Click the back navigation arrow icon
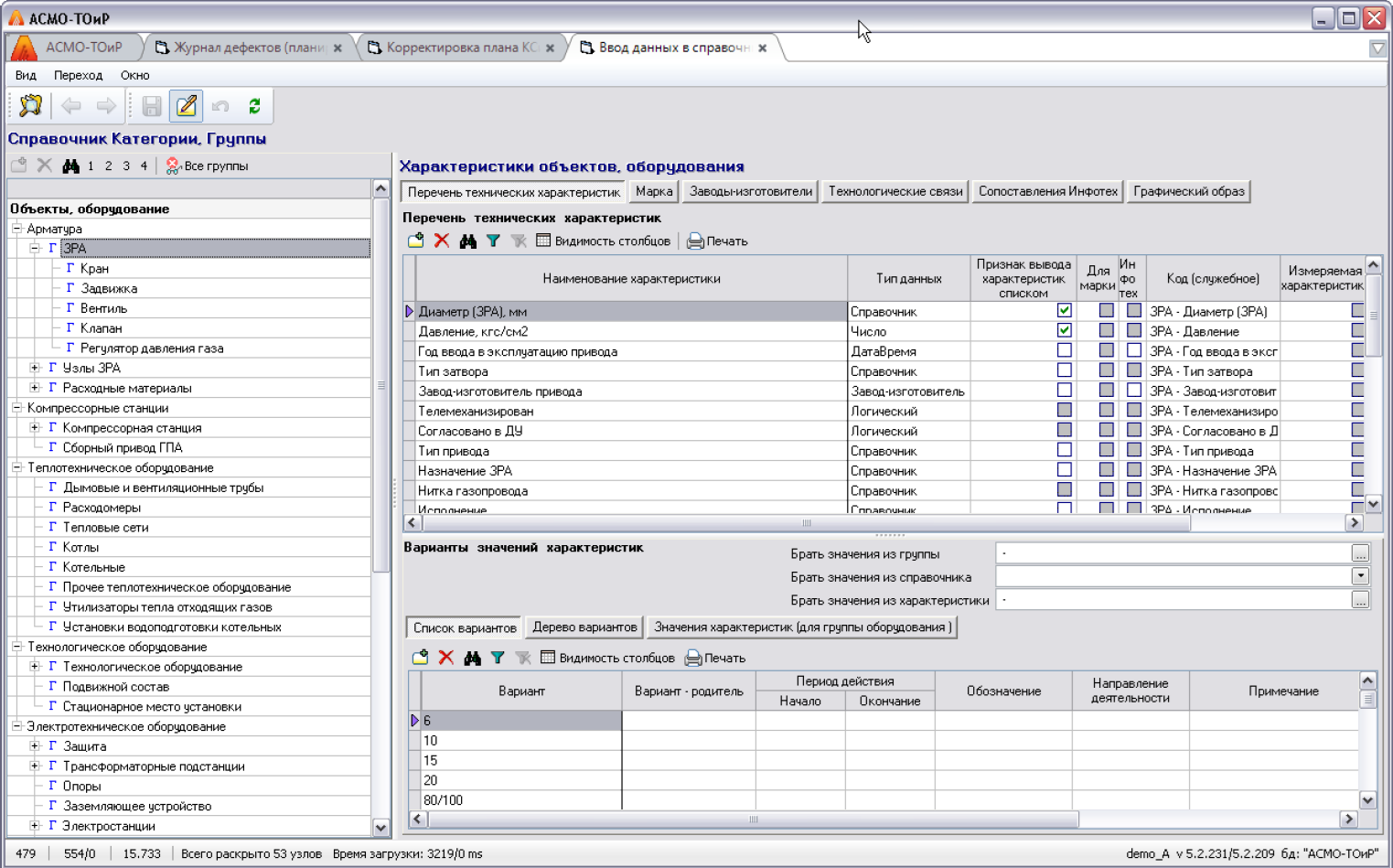Screen dimensions: 1393x868 pyautogui.click(x=71, y=106)
